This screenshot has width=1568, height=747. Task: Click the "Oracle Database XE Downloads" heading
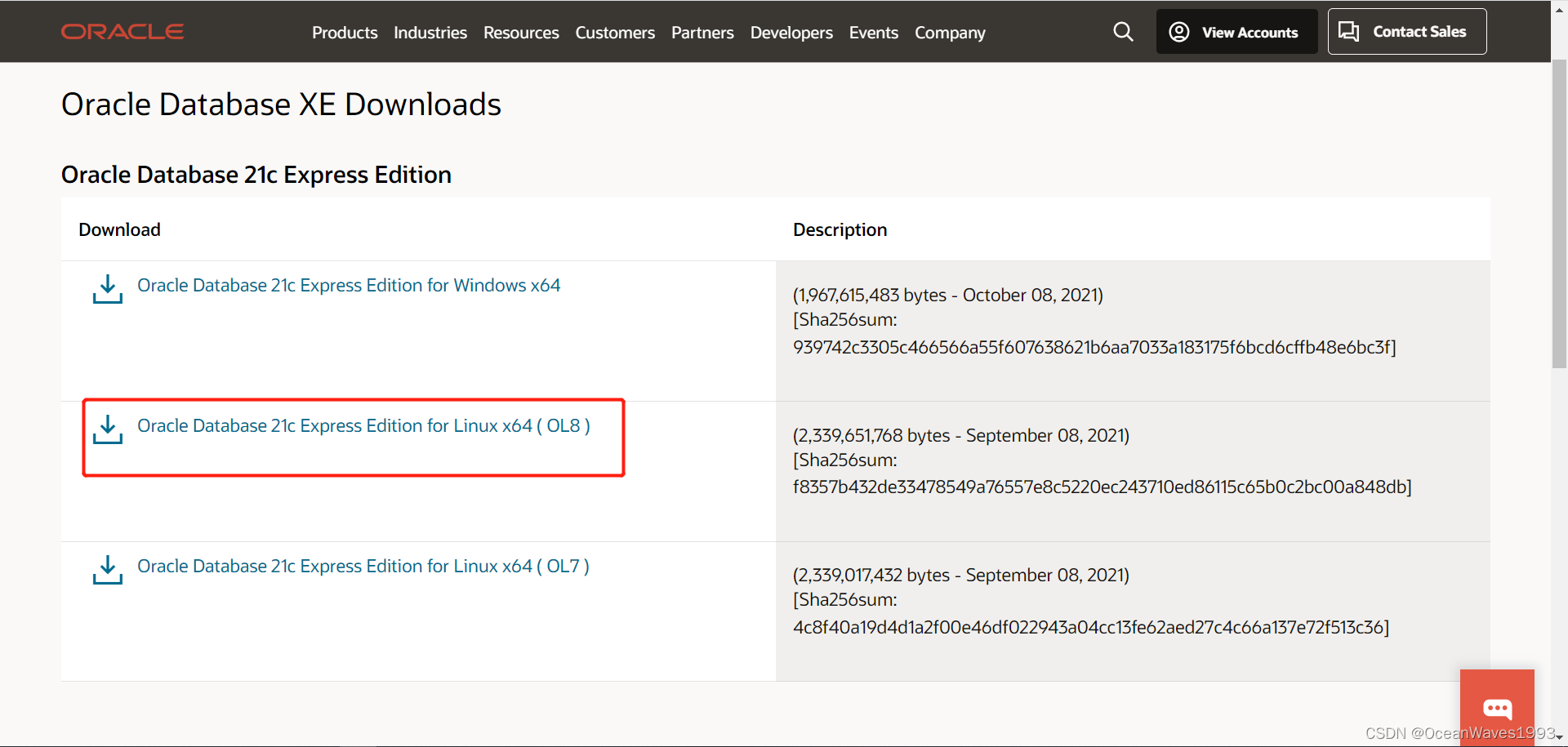coord(281,104)
